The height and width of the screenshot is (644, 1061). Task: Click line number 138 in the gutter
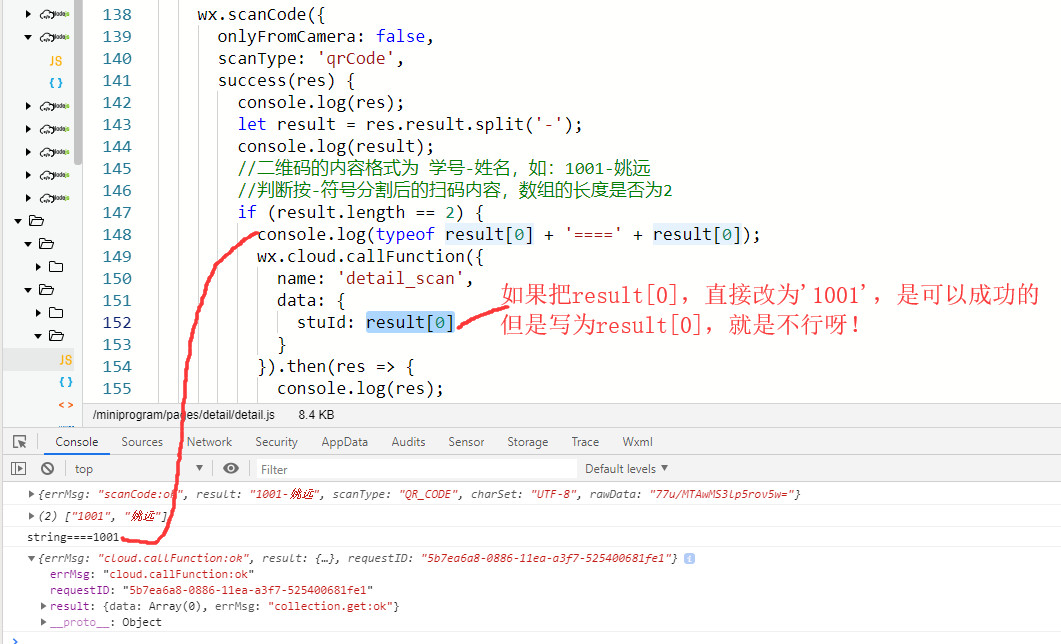tap(117, 15)
